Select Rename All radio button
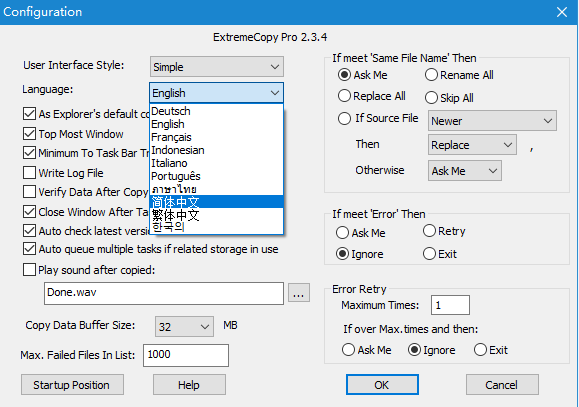The width and height of the screenshot is (579, 407). (431, 75)
